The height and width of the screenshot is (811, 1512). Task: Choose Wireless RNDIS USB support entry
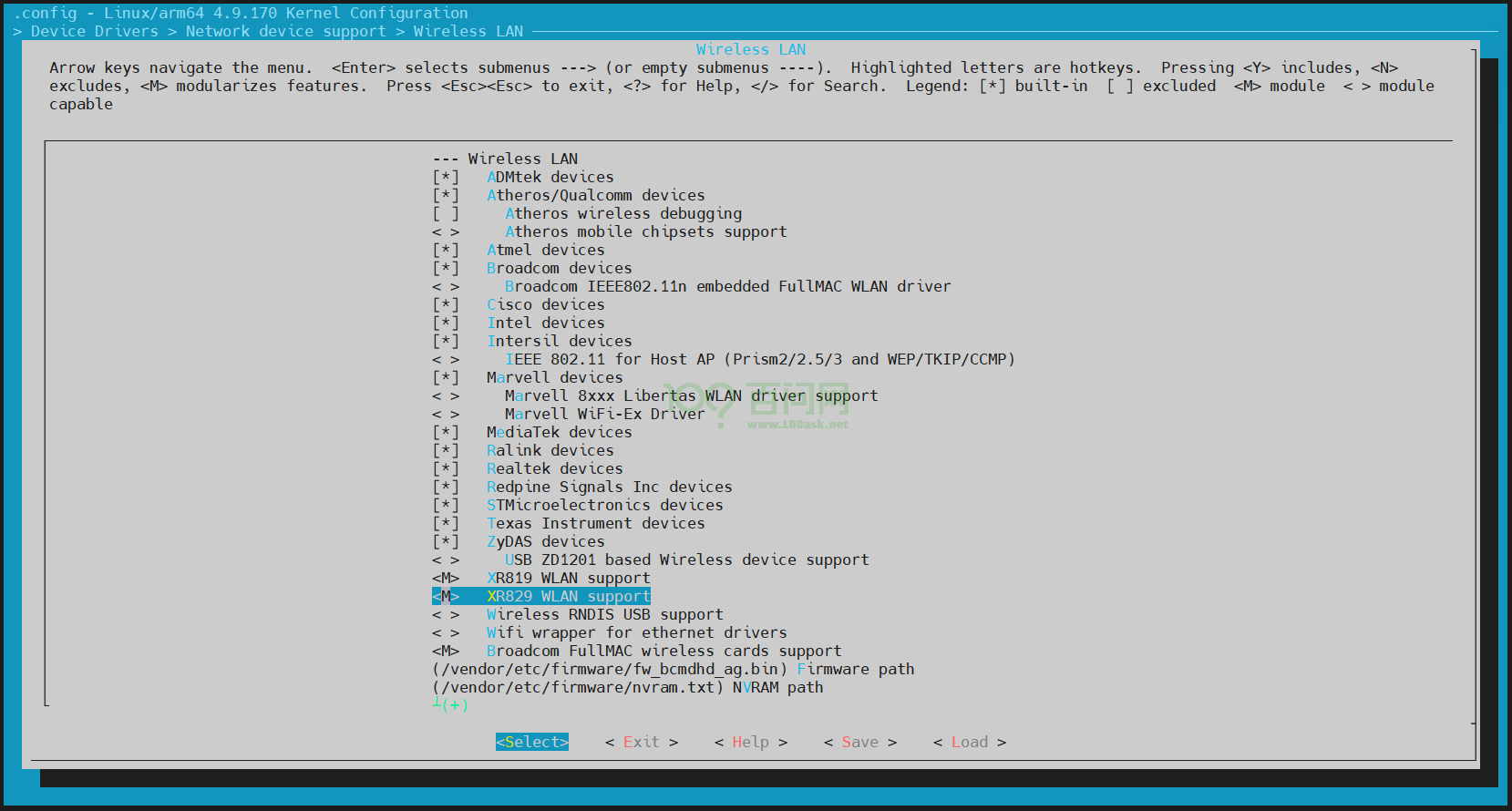(604, 614)
